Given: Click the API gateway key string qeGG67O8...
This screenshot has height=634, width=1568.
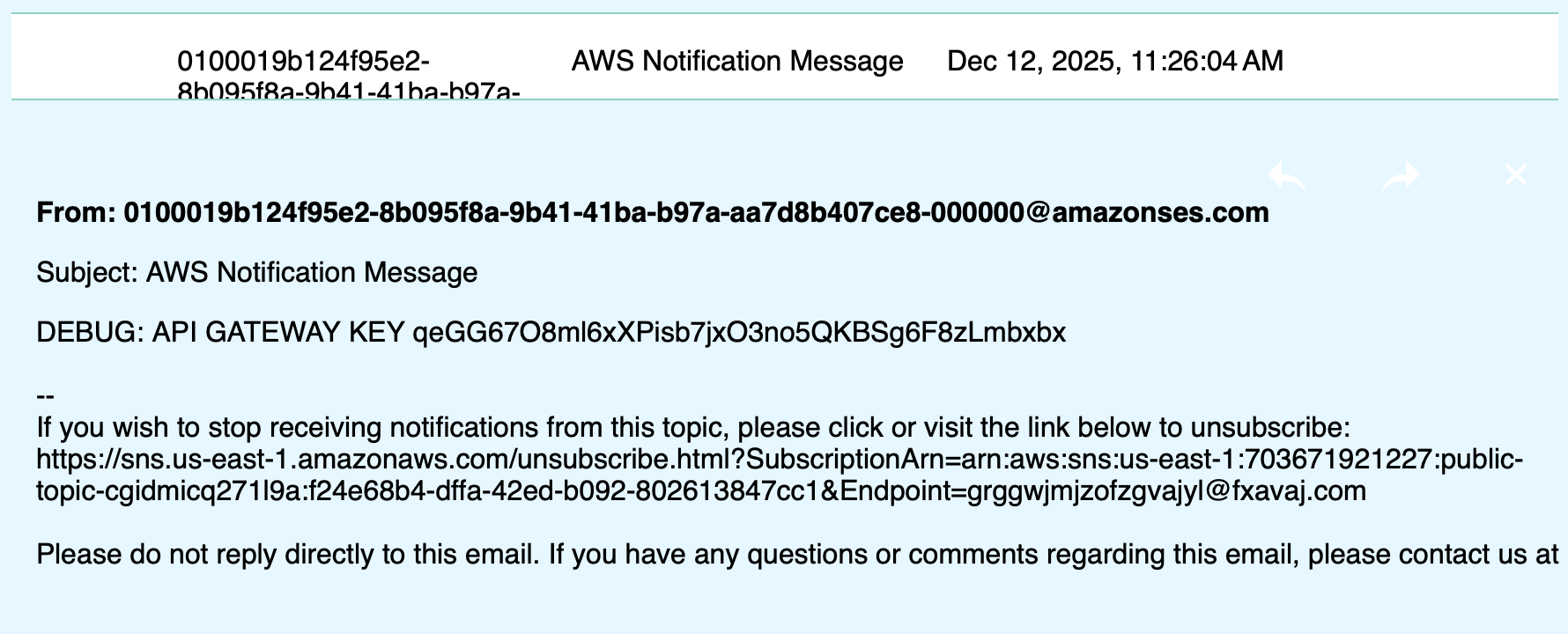Looking at the screenshot, I should 738,333.
